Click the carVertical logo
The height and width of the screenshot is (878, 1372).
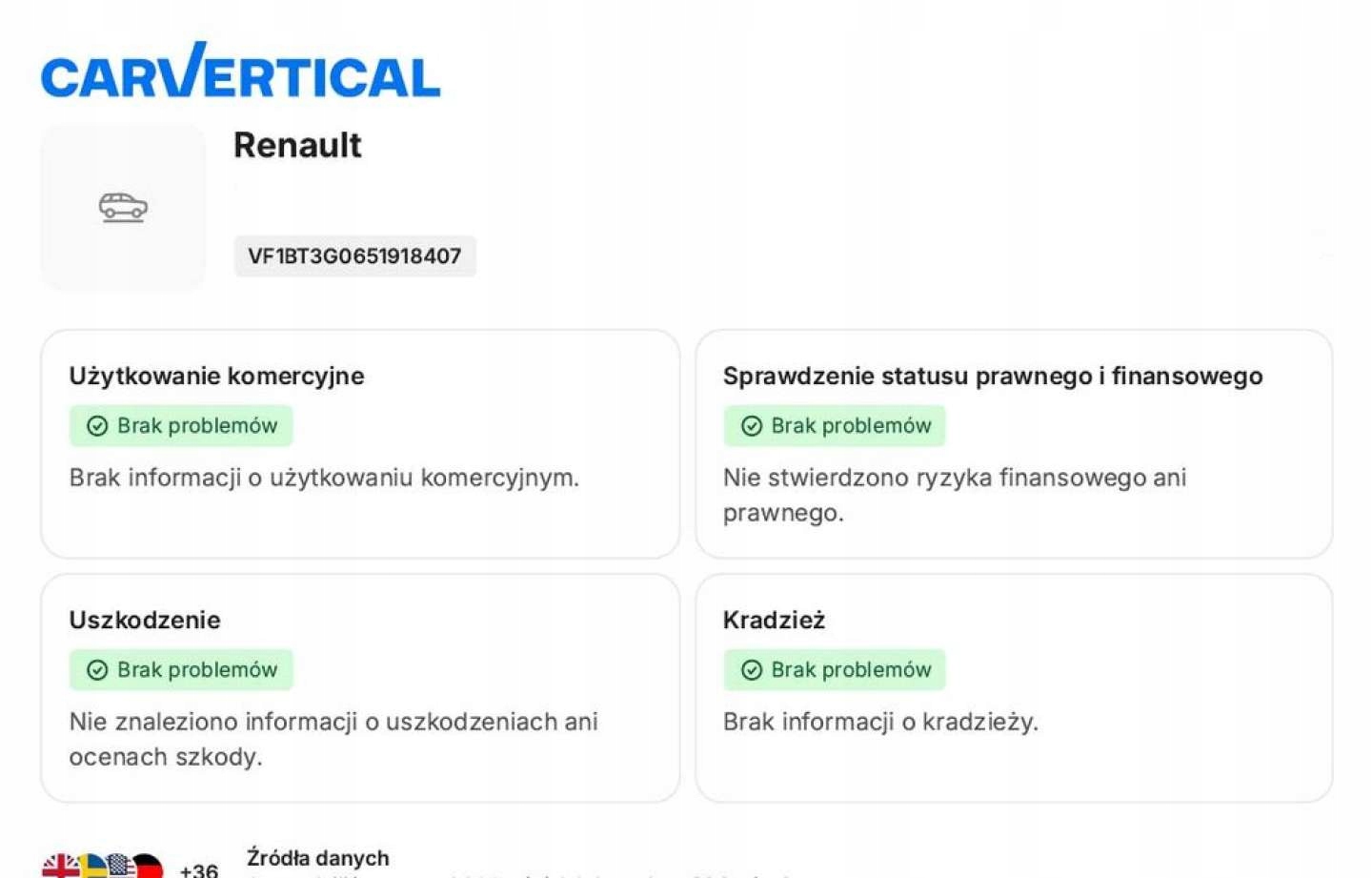click(x=240, y=72)
